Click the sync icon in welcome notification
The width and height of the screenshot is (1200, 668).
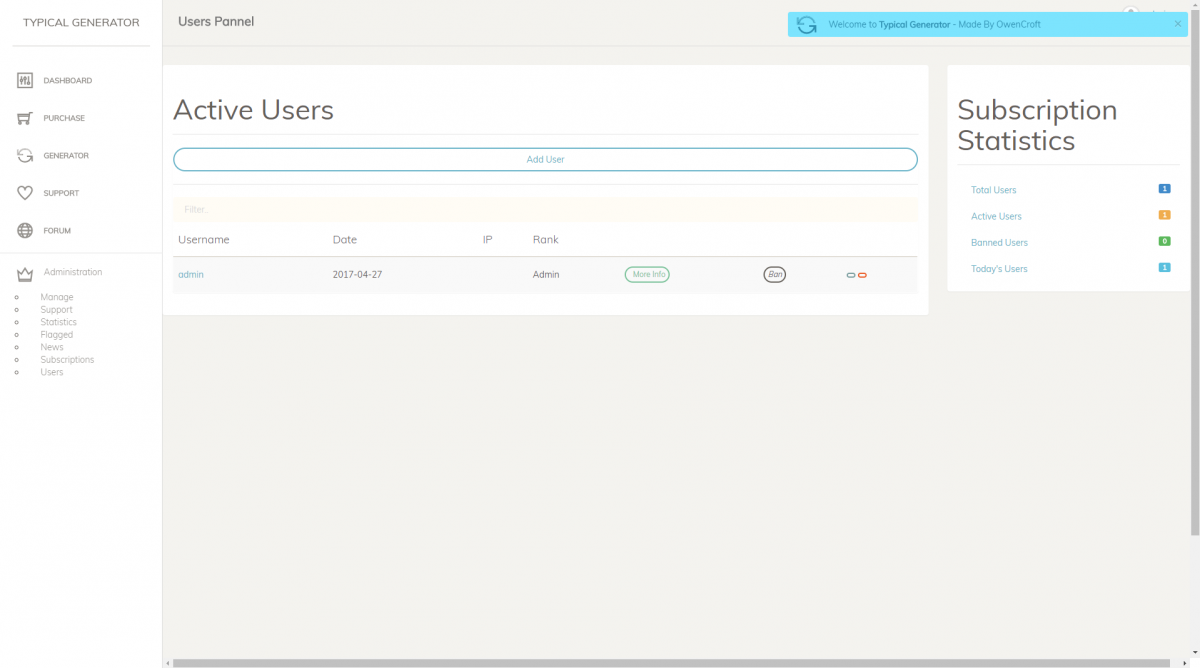click(807, 25)
